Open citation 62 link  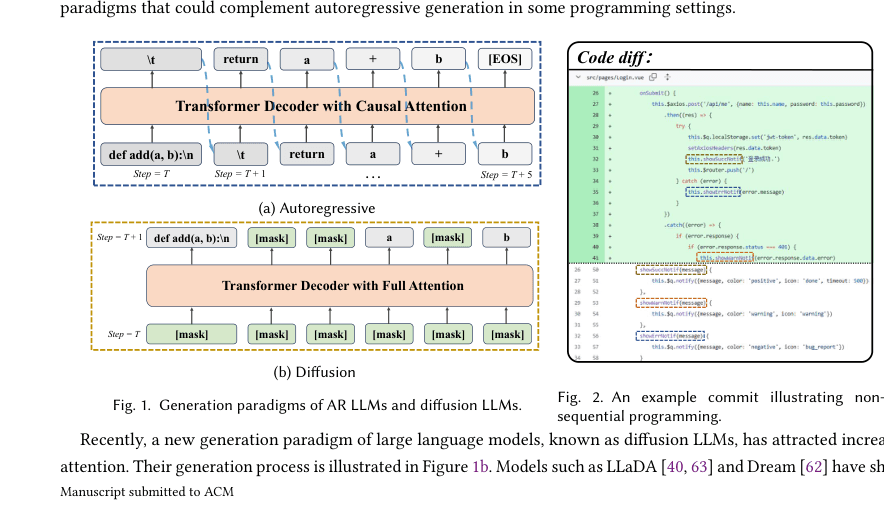click(x=814, y=467)
